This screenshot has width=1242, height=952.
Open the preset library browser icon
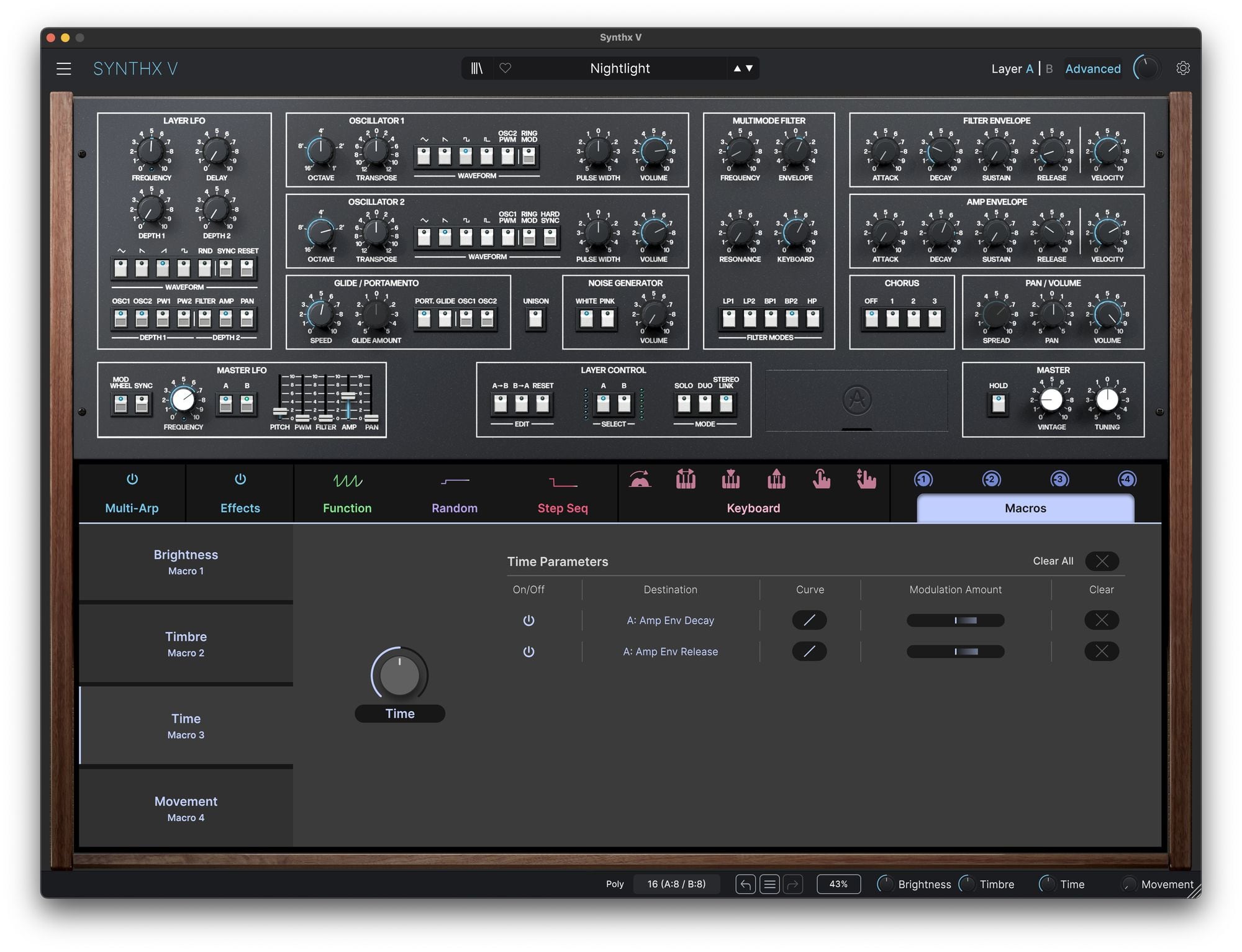pos(477,68)
